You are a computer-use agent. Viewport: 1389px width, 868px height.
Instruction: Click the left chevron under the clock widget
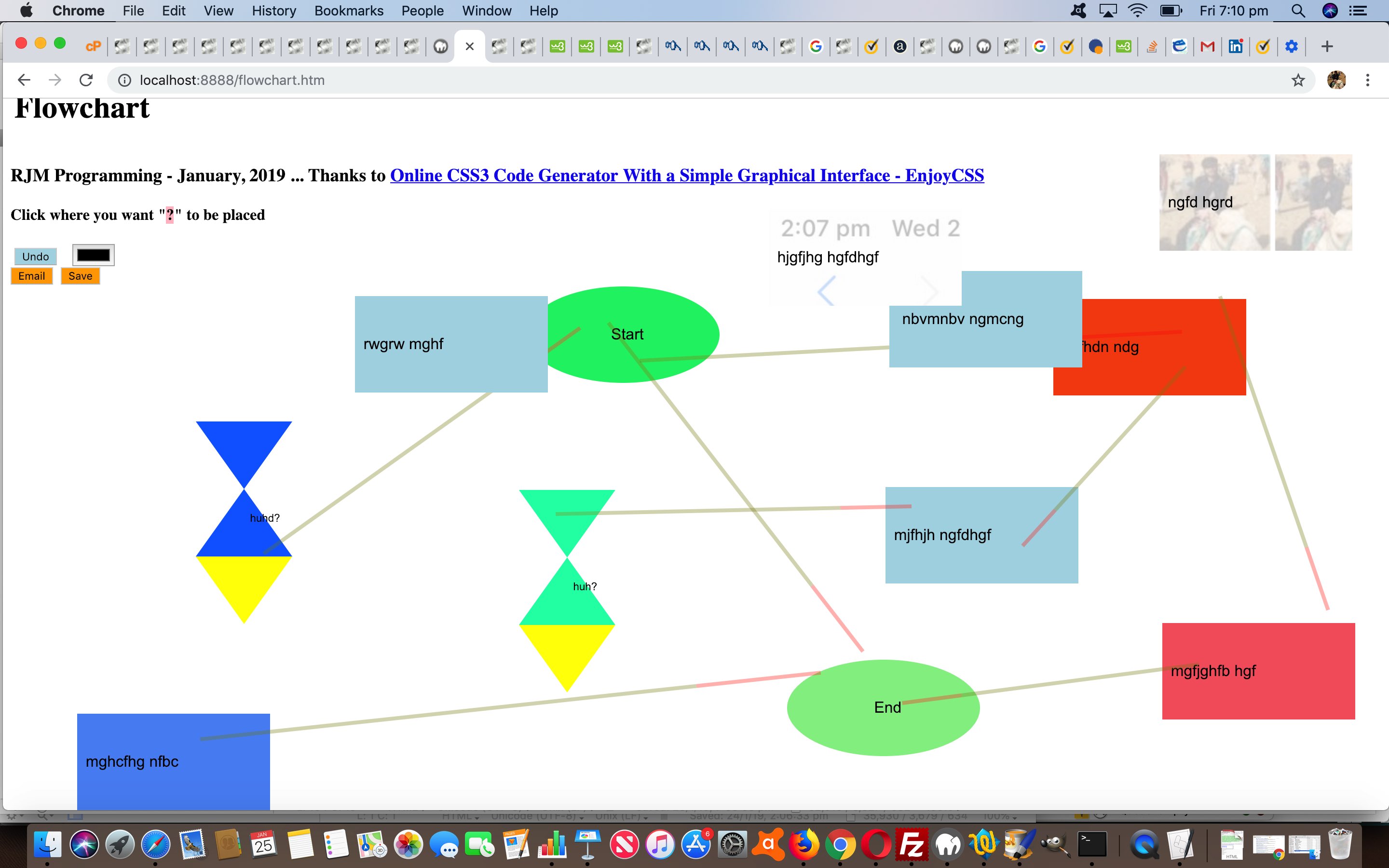tap(825, 290)
